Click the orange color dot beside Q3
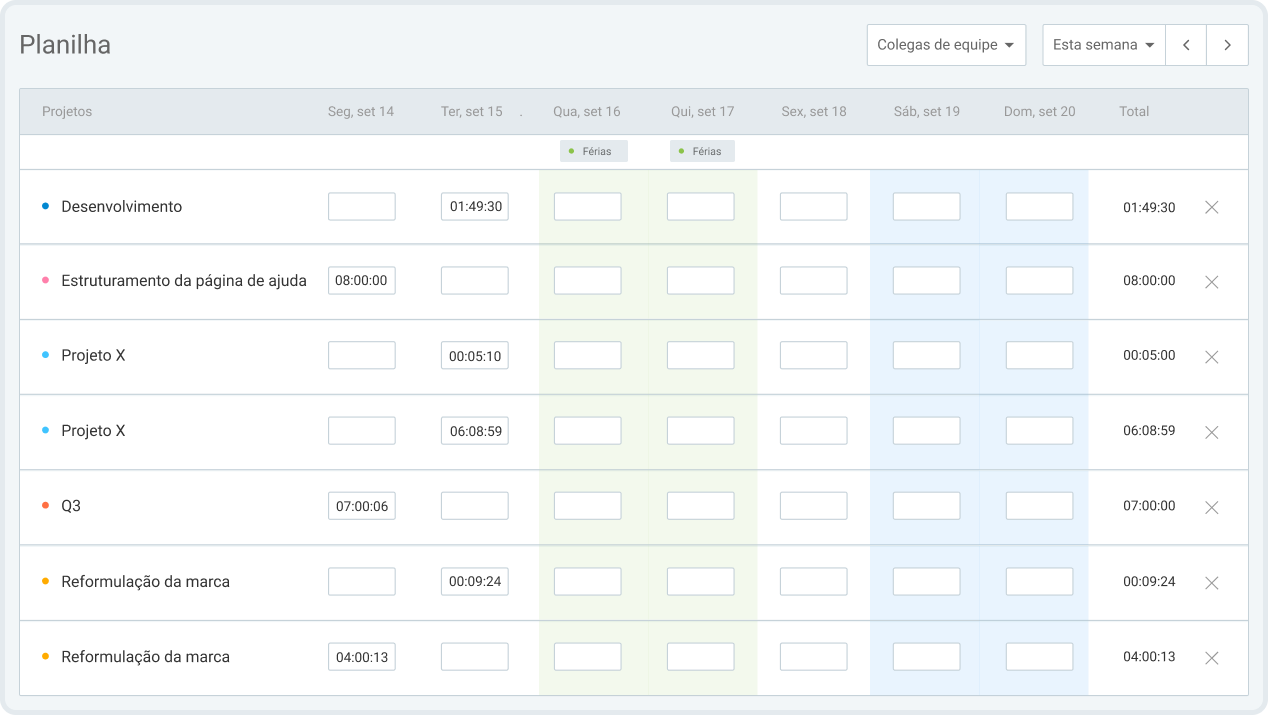1268x715 pixels. (x=45, y=506)
